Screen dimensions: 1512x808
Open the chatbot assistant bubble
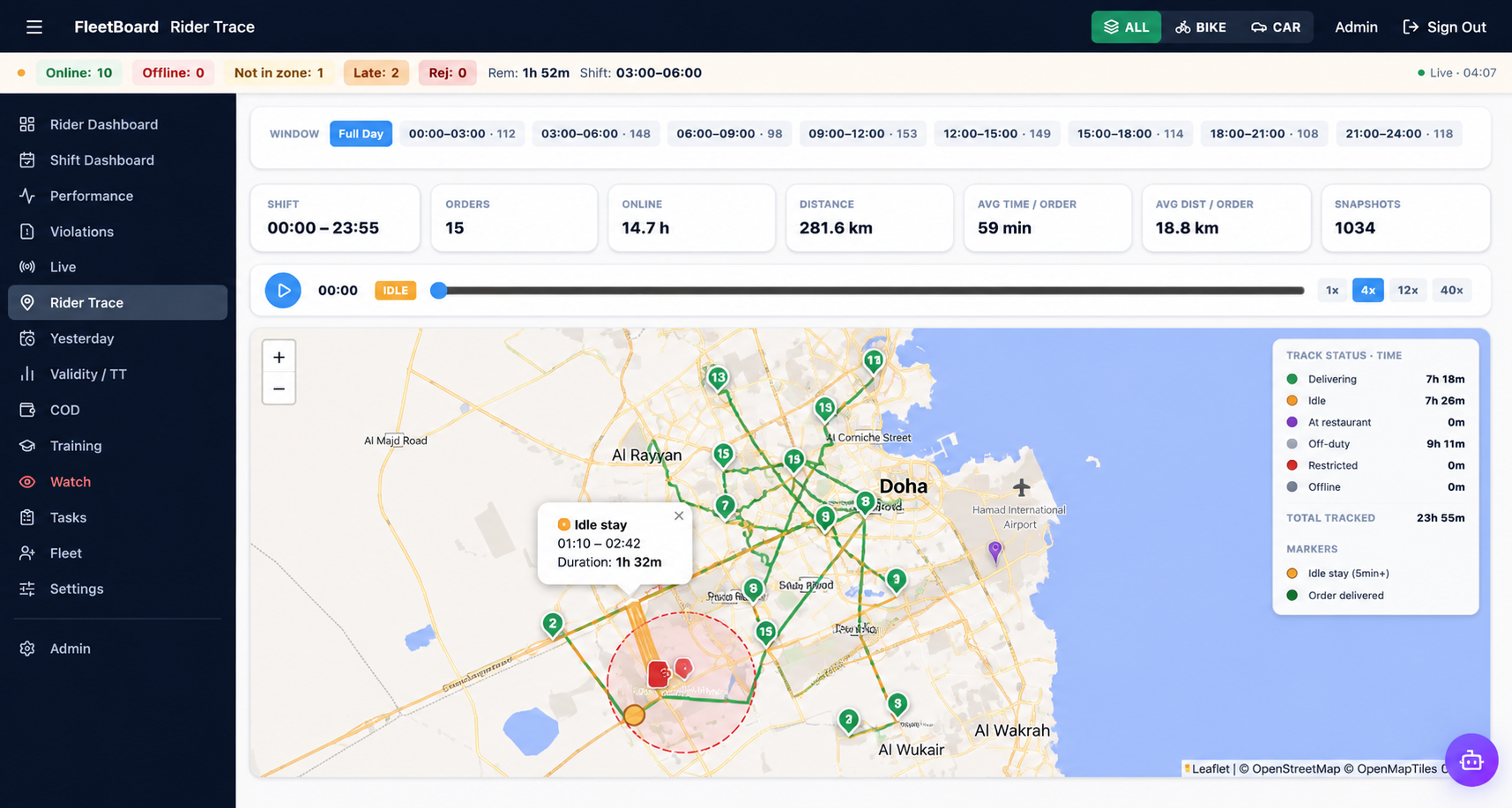(x=1471, y=760)
